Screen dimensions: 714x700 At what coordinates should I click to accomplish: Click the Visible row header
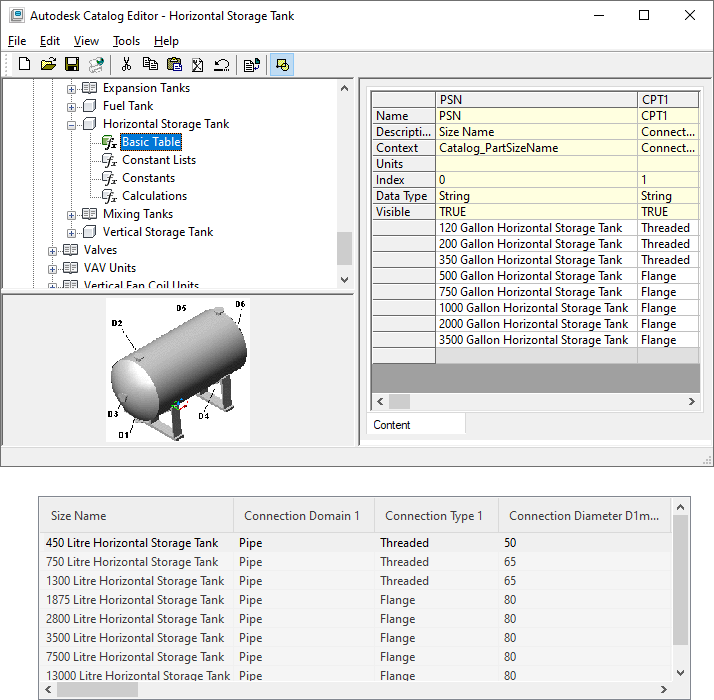coord(403,212)
